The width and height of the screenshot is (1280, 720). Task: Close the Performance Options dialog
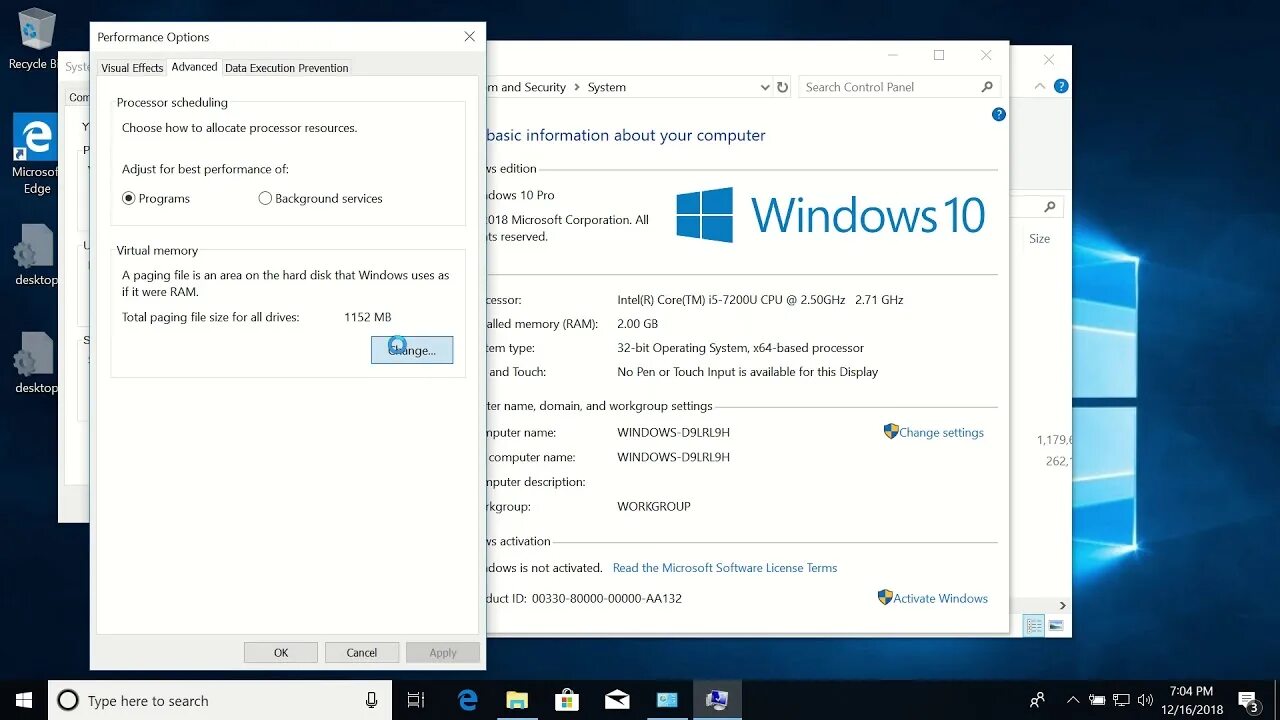coord(469,37)
